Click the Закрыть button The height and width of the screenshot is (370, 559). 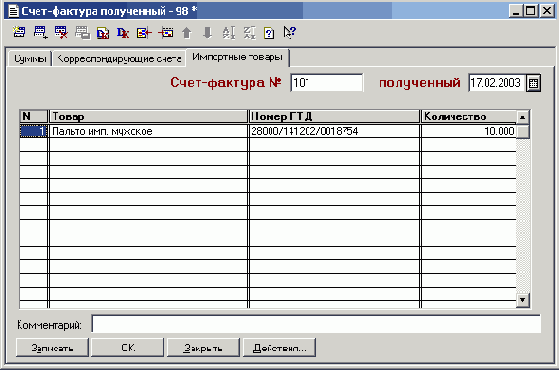(203, 348)
